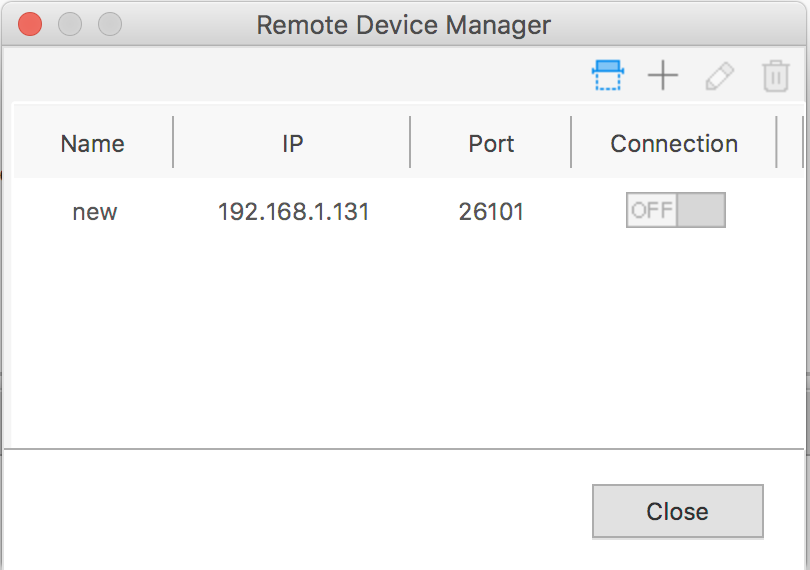The width and height of the screenshot is (810, 570).
Task: Close the window with the red button
Action: coord(30,24)
